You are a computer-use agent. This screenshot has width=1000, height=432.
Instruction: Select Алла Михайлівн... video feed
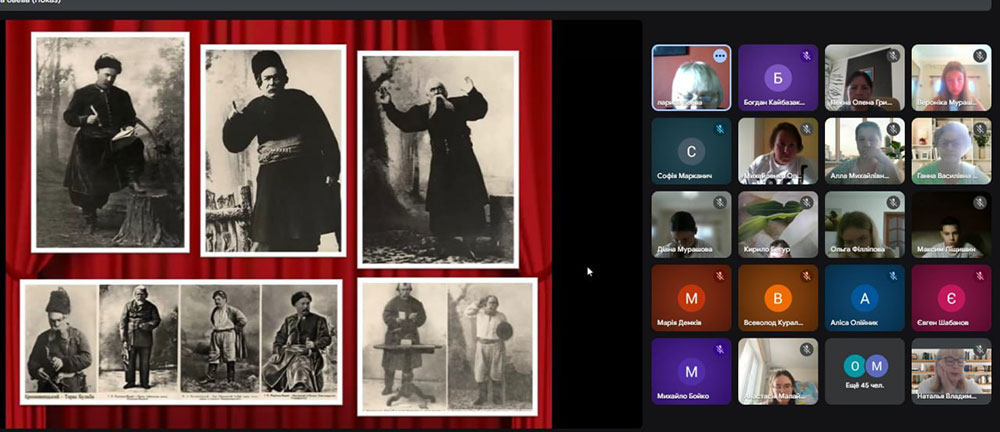864,151
